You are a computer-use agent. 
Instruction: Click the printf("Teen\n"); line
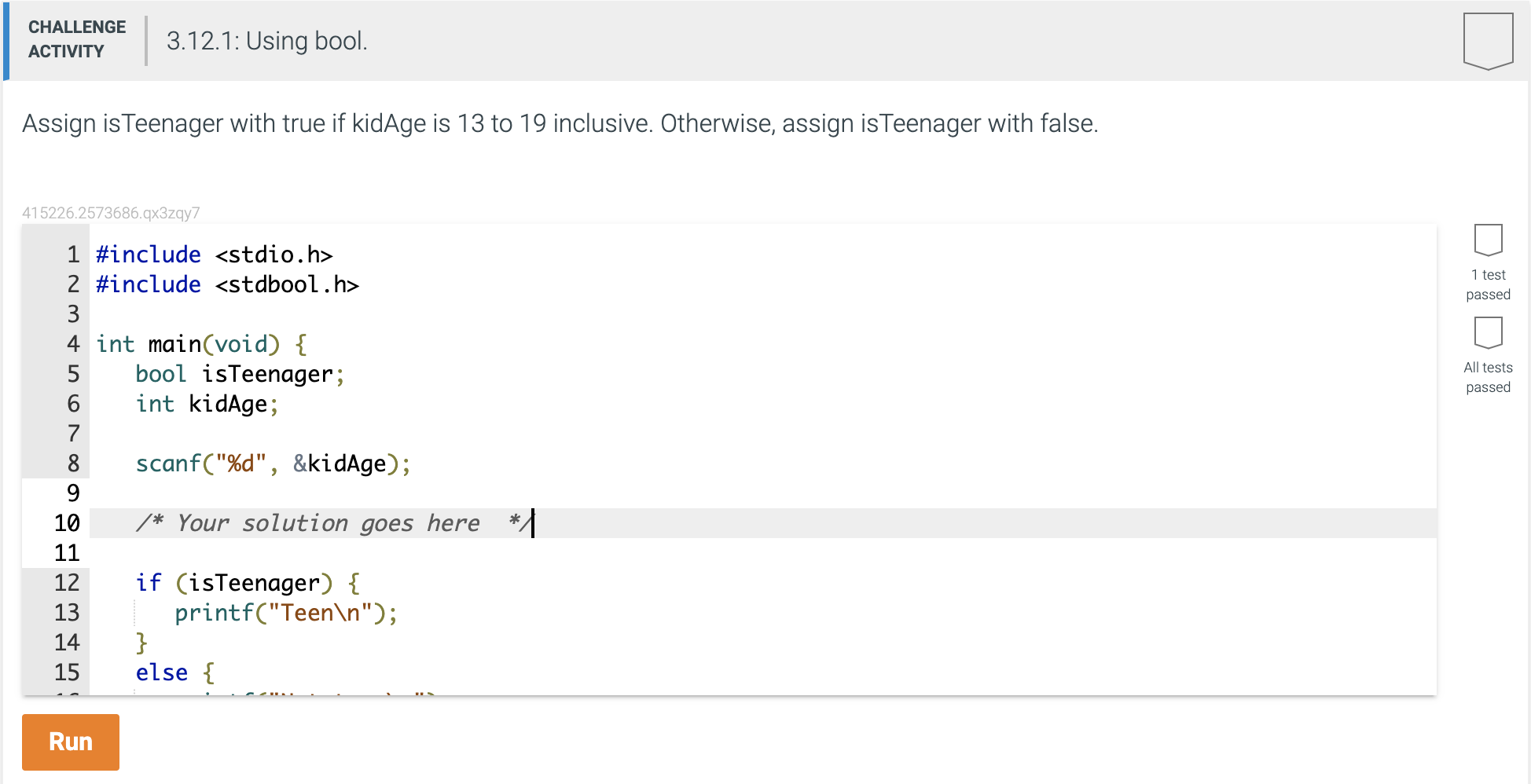[x=286, y=613]
